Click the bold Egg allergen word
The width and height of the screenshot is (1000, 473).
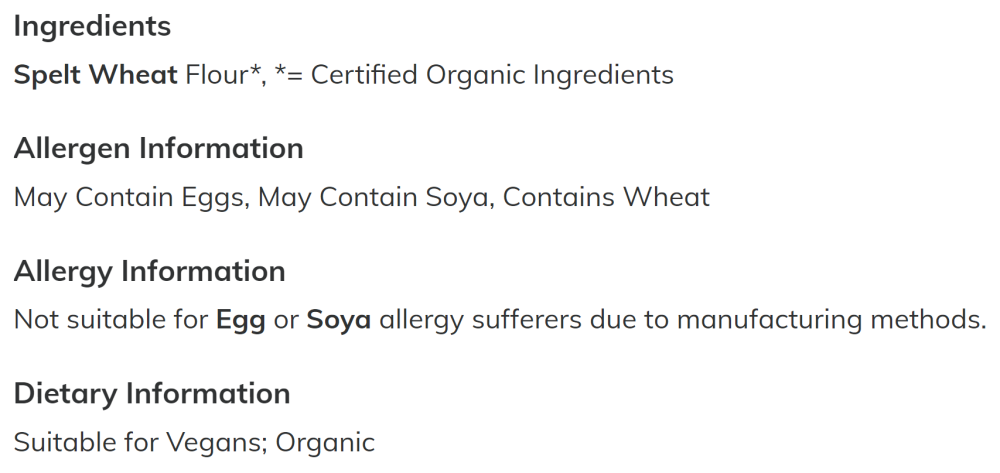[x=241, y=320]
